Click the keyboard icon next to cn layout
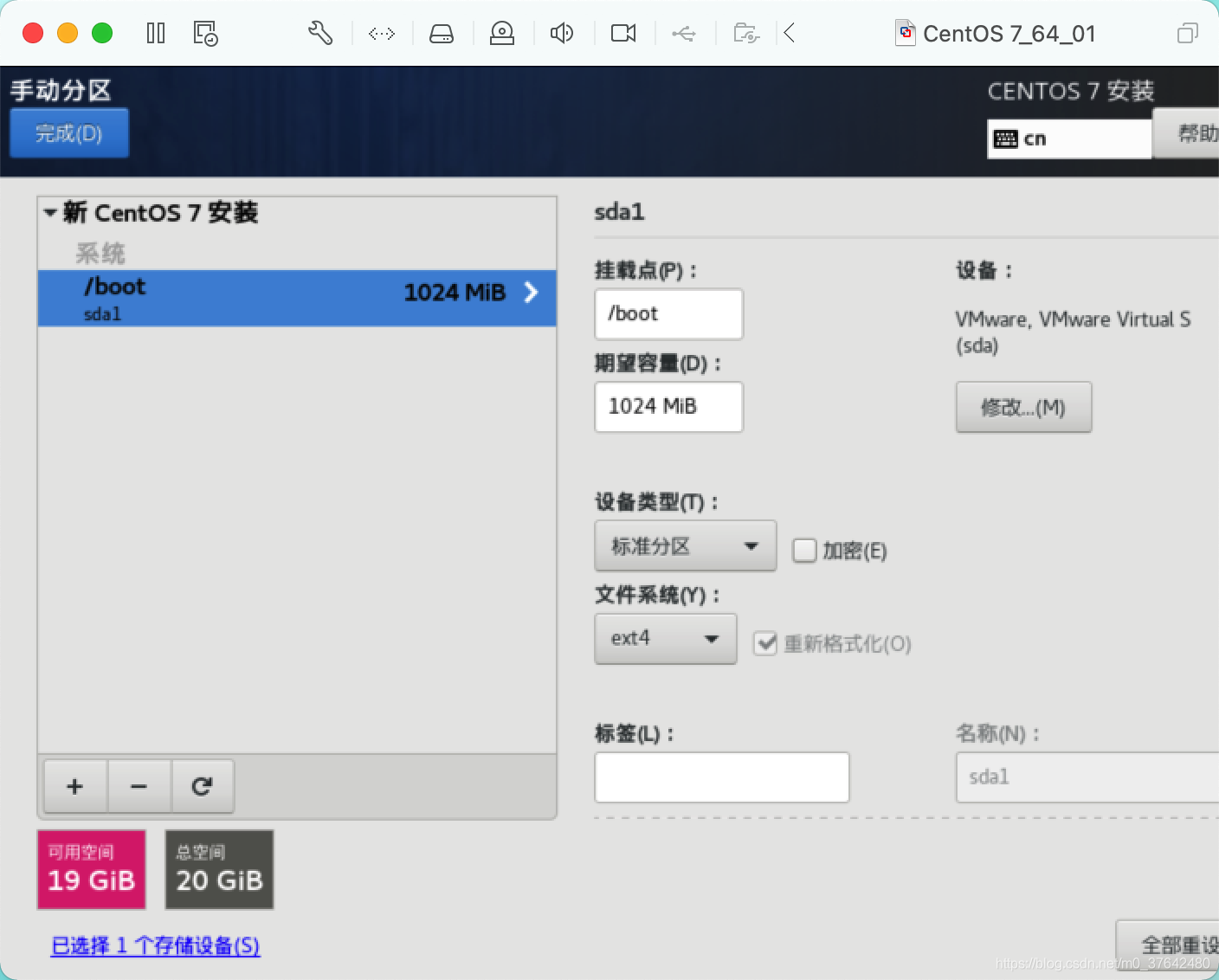This screenshot has width=1219, height=980. point(1005,139)
